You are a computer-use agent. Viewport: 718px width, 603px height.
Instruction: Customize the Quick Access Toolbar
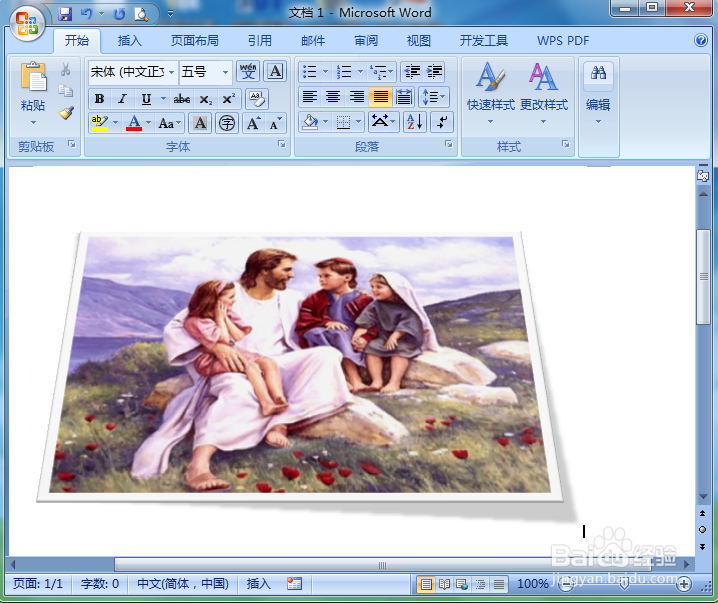click(x=170, y=14)
